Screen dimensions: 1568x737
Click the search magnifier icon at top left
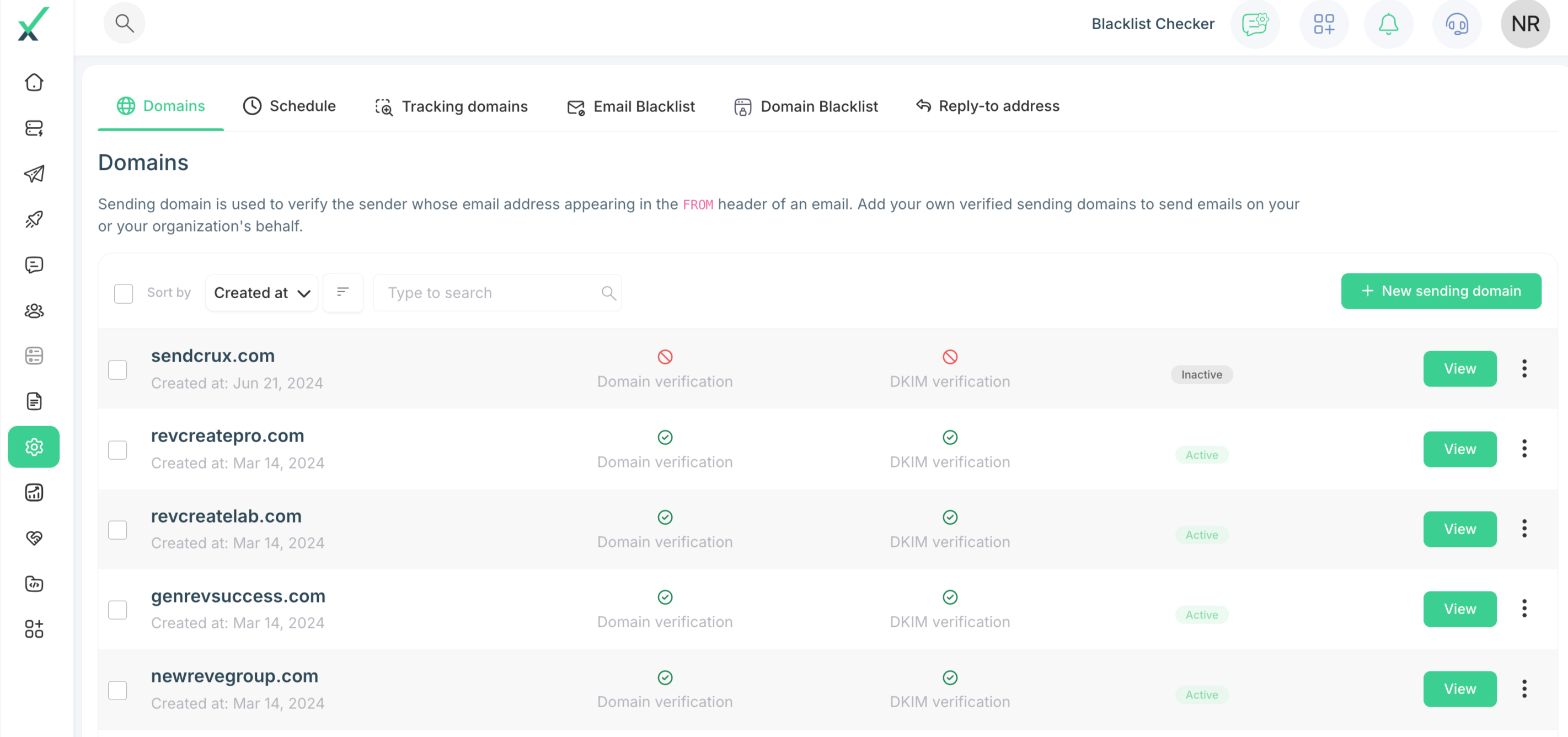[125, 23]
